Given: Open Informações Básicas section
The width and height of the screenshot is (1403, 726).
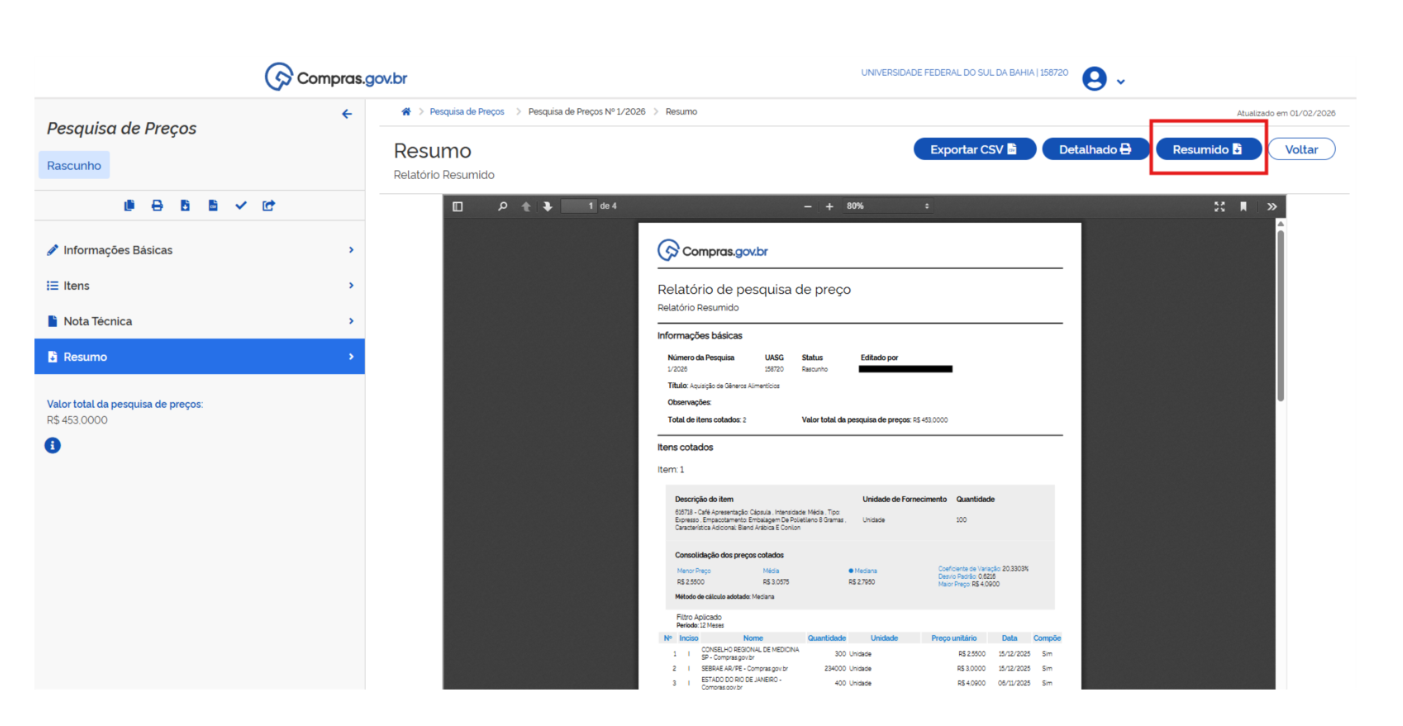Looking at the screenshot, I should click(199, 250).
